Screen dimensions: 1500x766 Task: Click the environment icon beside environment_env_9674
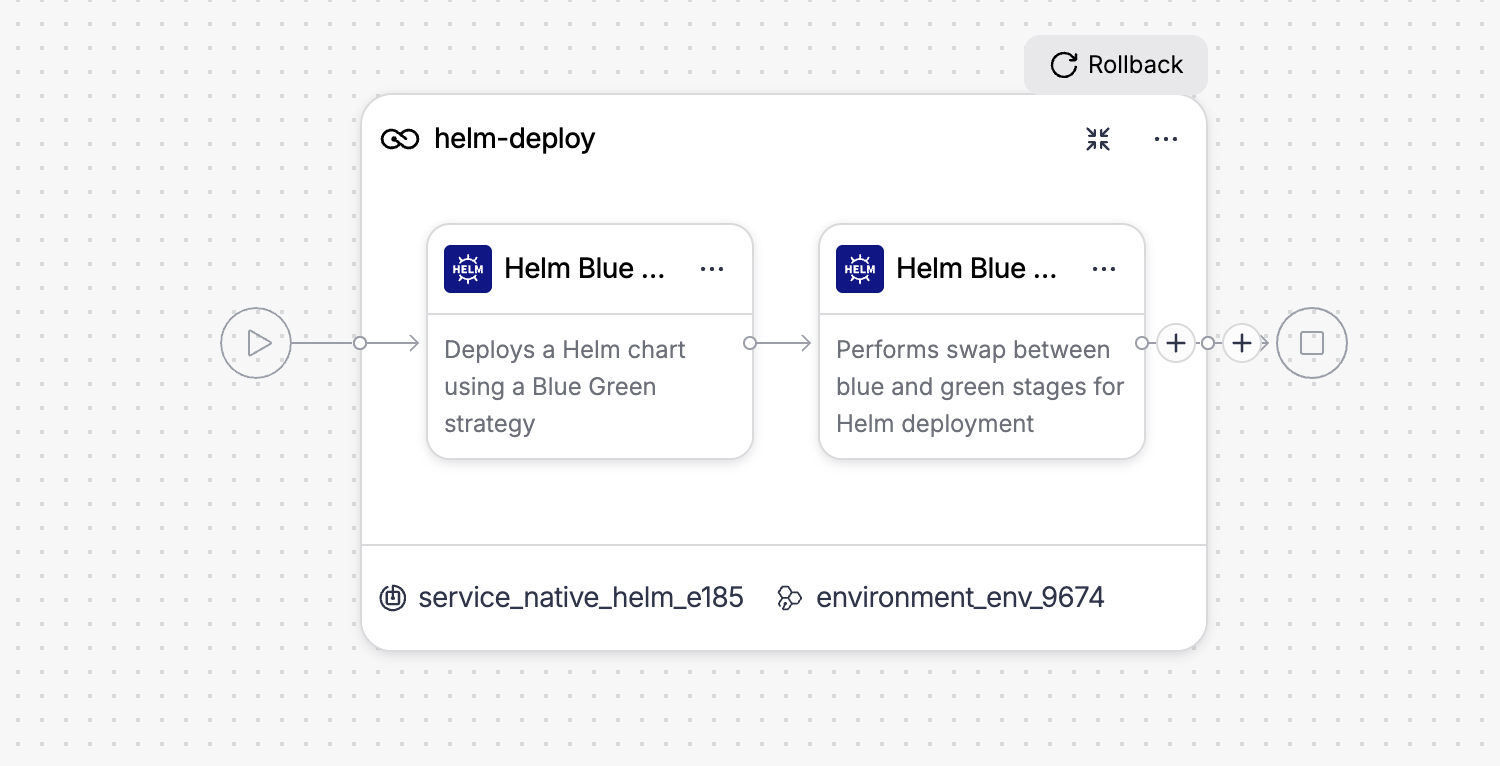pyautogui.click(x=790, y=598)
